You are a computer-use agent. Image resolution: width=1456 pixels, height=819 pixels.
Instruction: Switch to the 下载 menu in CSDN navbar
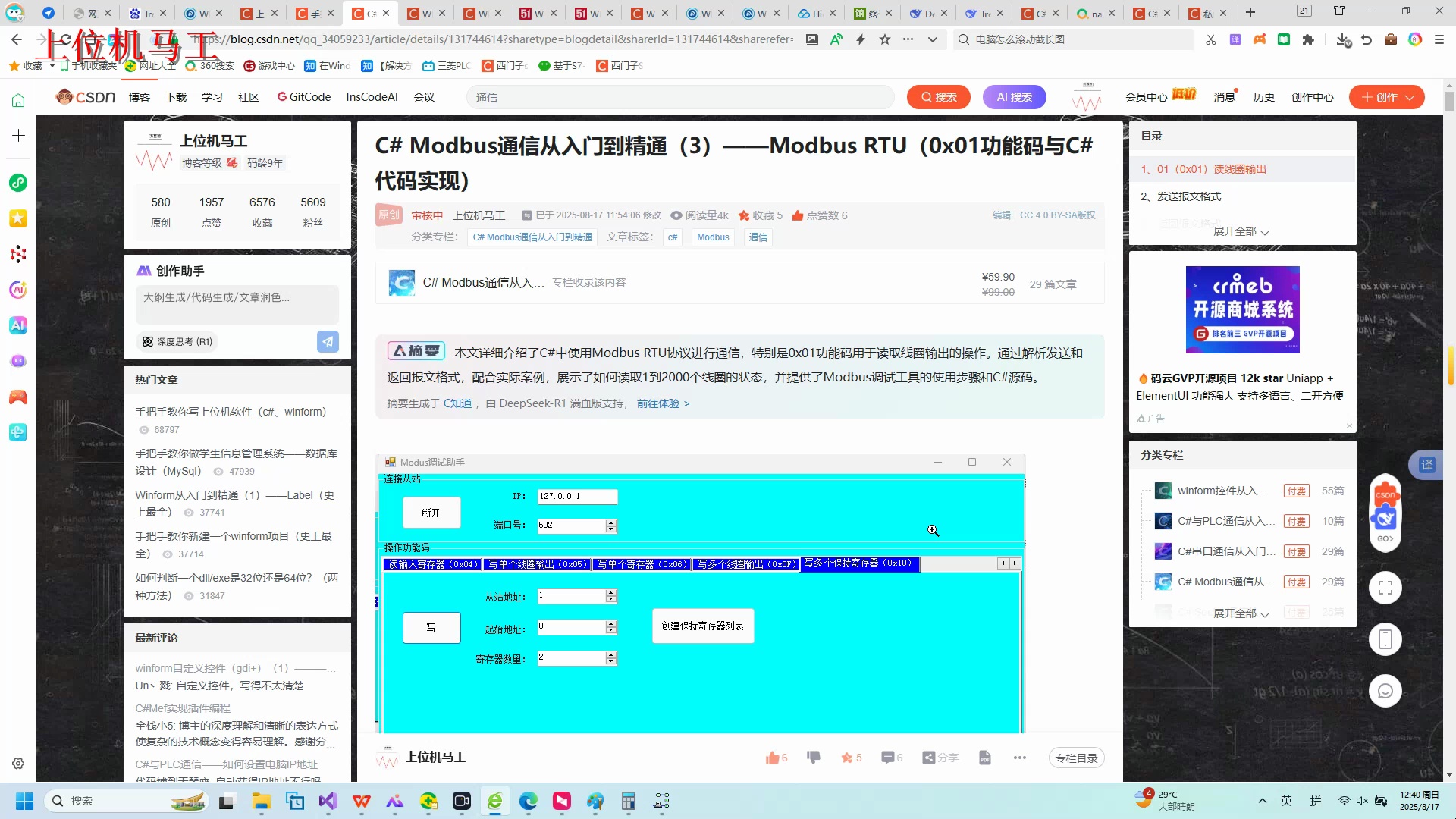tap(176, 97)
